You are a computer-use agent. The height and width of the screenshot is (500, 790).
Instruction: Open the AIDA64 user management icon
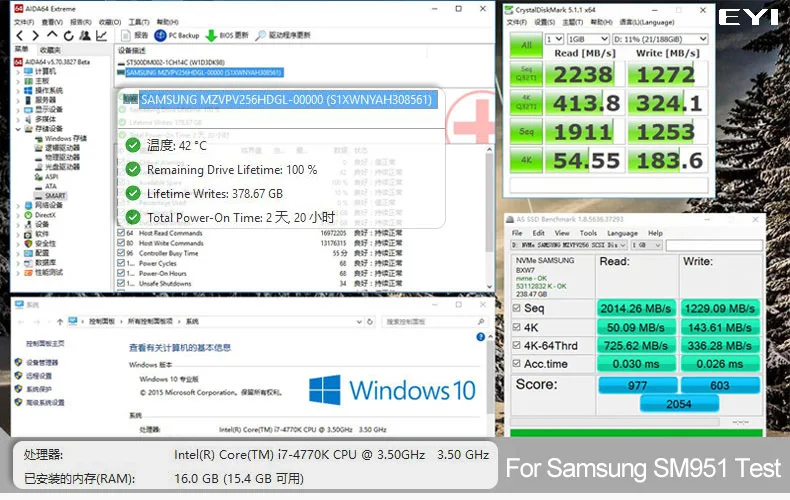click(x=85, y=35)
